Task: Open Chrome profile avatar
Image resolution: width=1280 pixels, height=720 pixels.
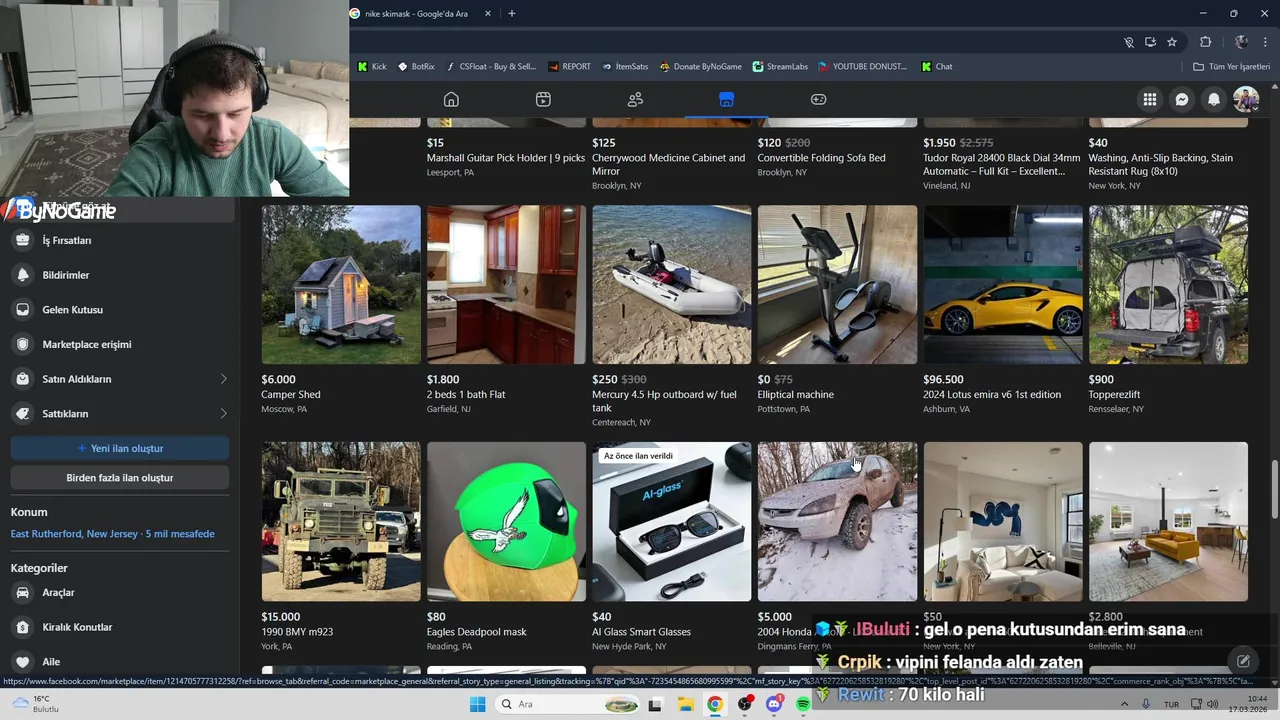Action: (x=1241, y=42)
